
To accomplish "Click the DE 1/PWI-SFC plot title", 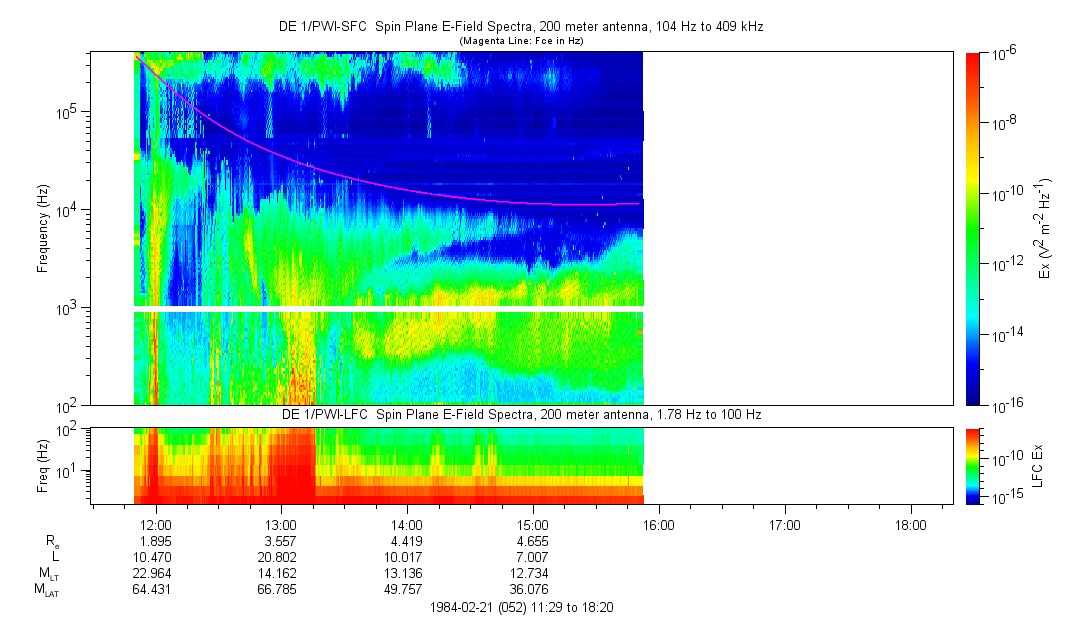I will (520, 27).
